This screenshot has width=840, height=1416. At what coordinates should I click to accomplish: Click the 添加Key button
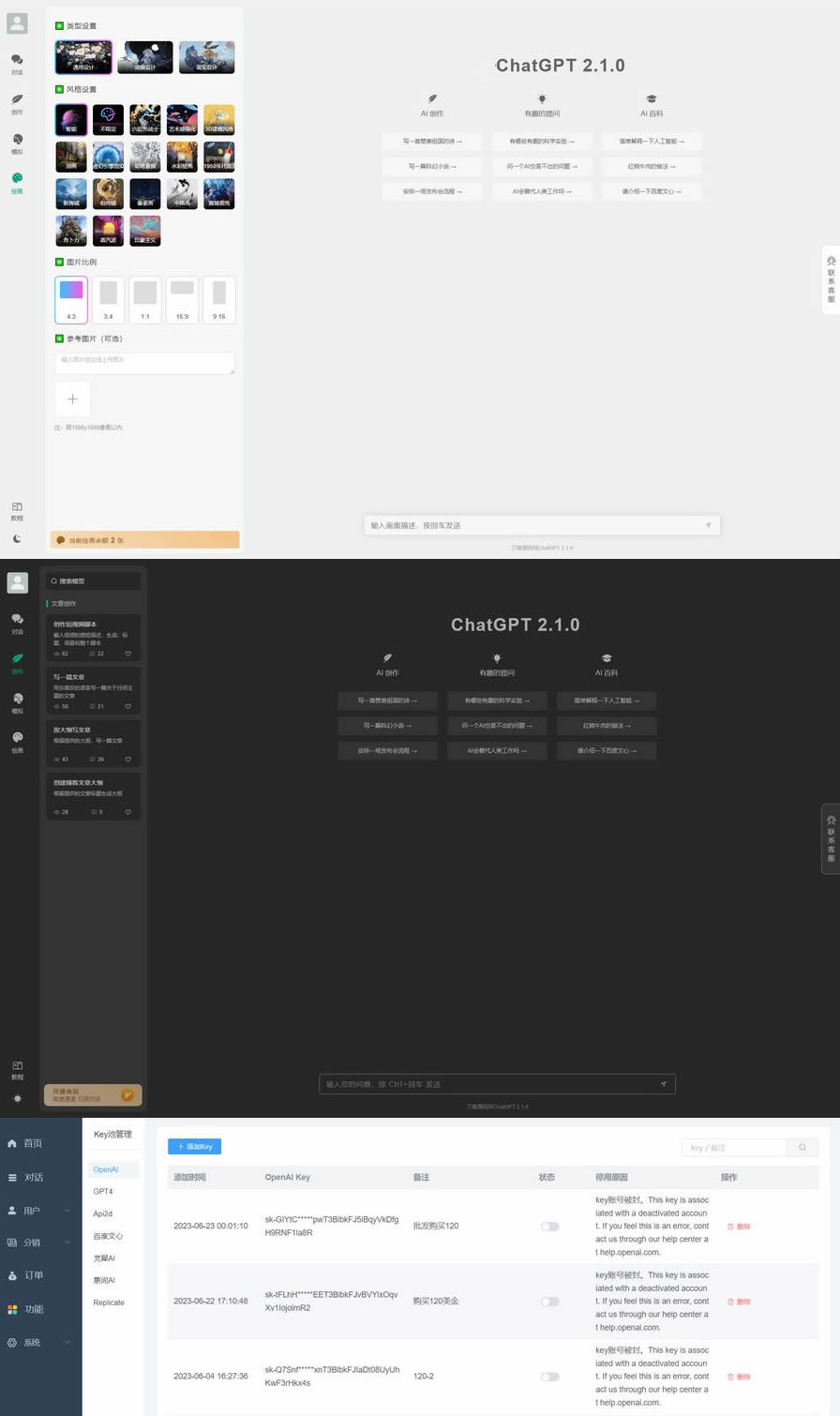pyautogui.click(x=195, y=1147)
